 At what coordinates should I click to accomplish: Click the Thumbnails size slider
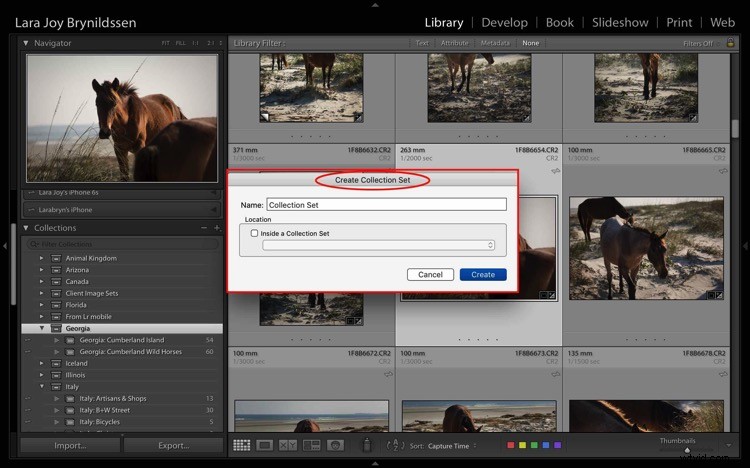click(687, 450)
